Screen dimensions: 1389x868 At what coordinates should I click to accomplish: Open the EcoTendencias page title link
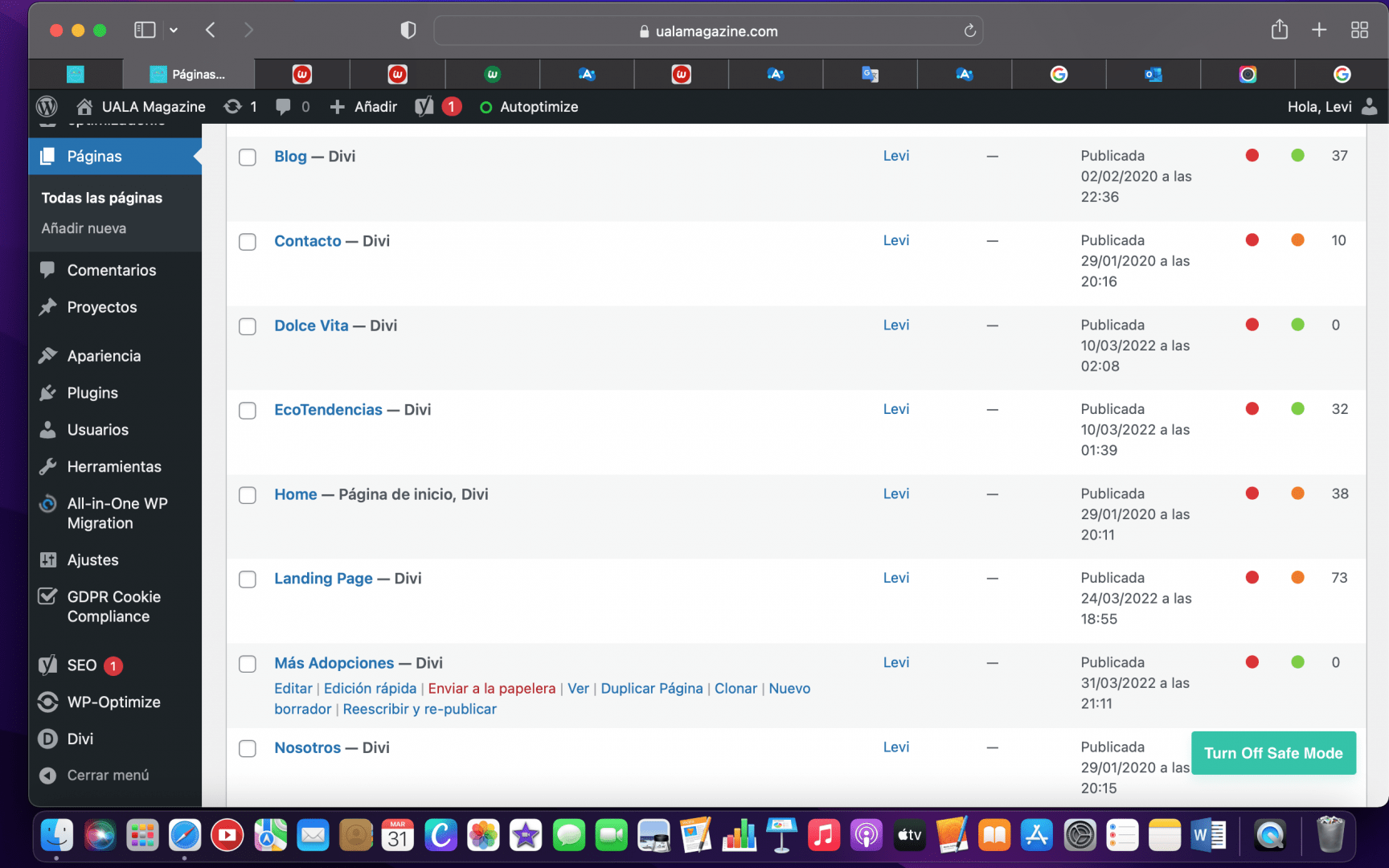328,410
